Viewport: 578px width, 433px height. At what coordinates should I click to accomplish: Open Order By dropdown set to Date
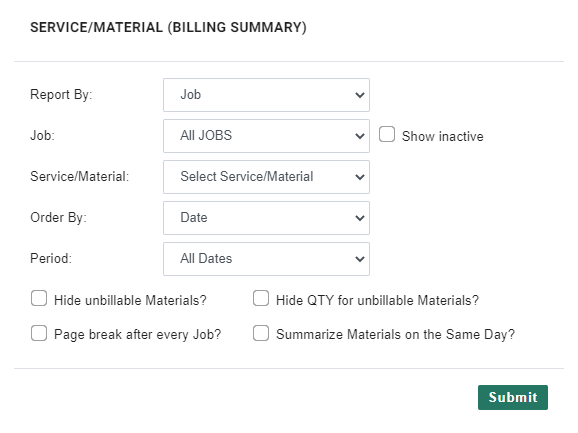266,218
